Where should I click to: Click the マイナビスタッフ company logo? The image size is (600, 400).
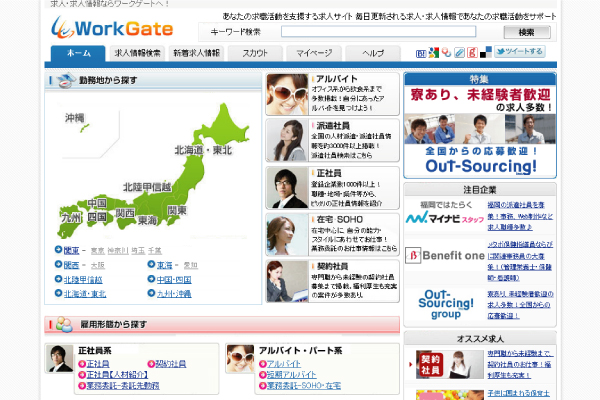click(444, 217)
